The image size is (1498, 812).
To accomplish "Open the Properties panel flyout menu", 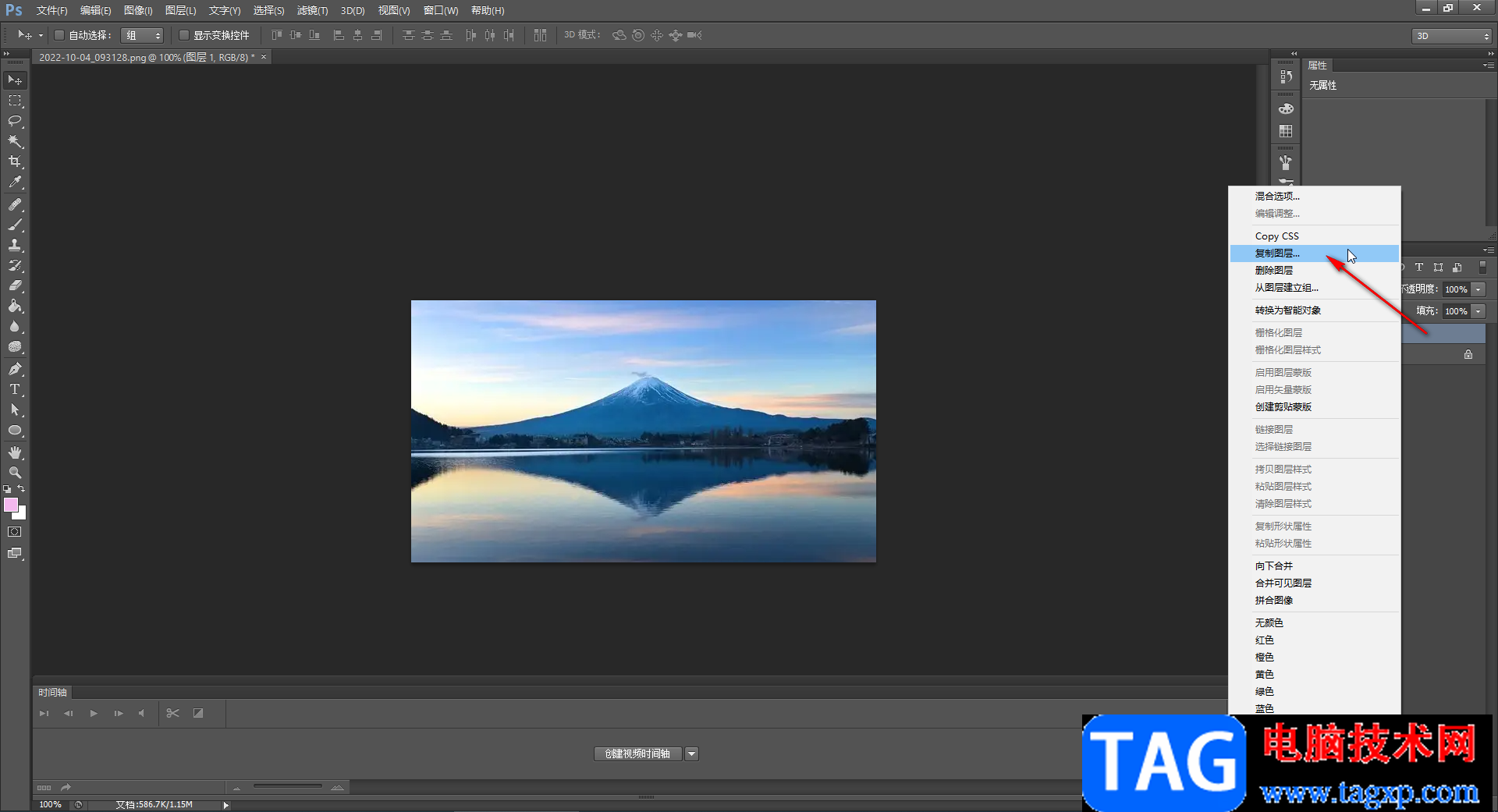I will [x=1489, y=66].
